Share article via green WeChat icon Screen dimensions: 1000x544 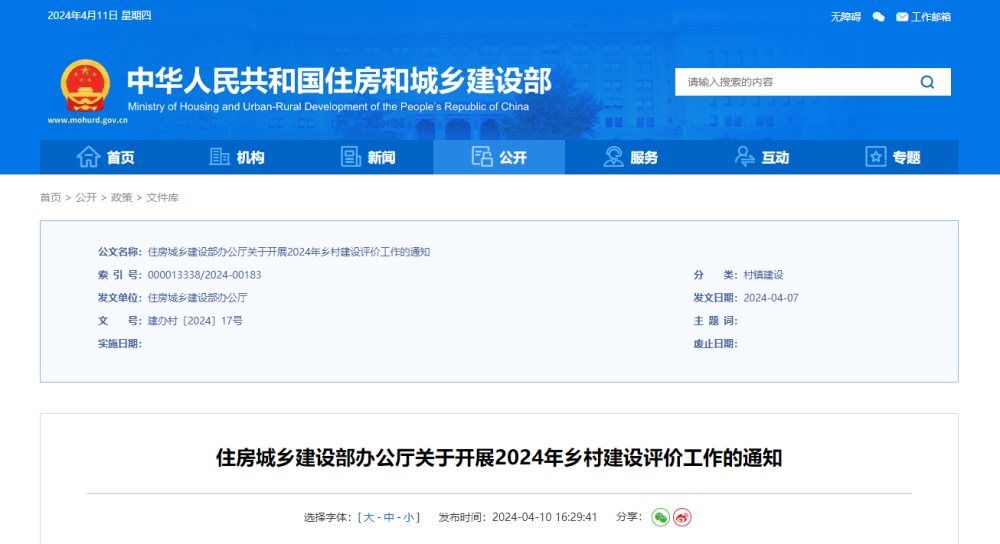(x=660, y=517)
